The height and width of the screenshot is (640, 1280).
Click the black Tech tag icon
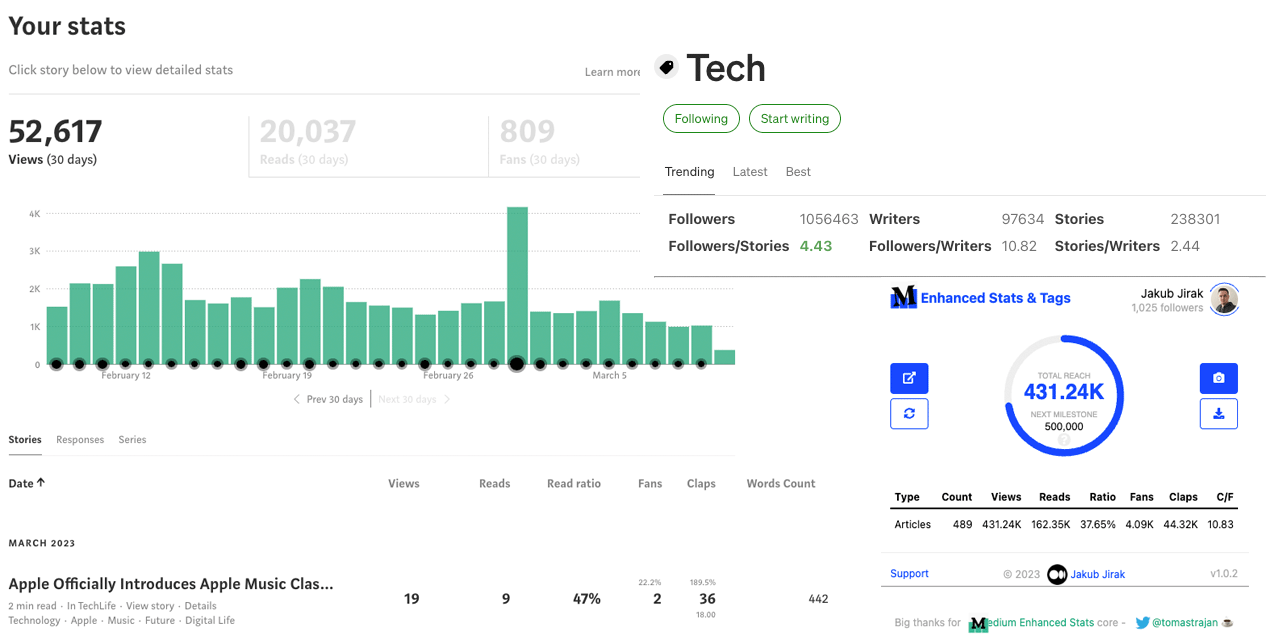click(x=666, y=66)
